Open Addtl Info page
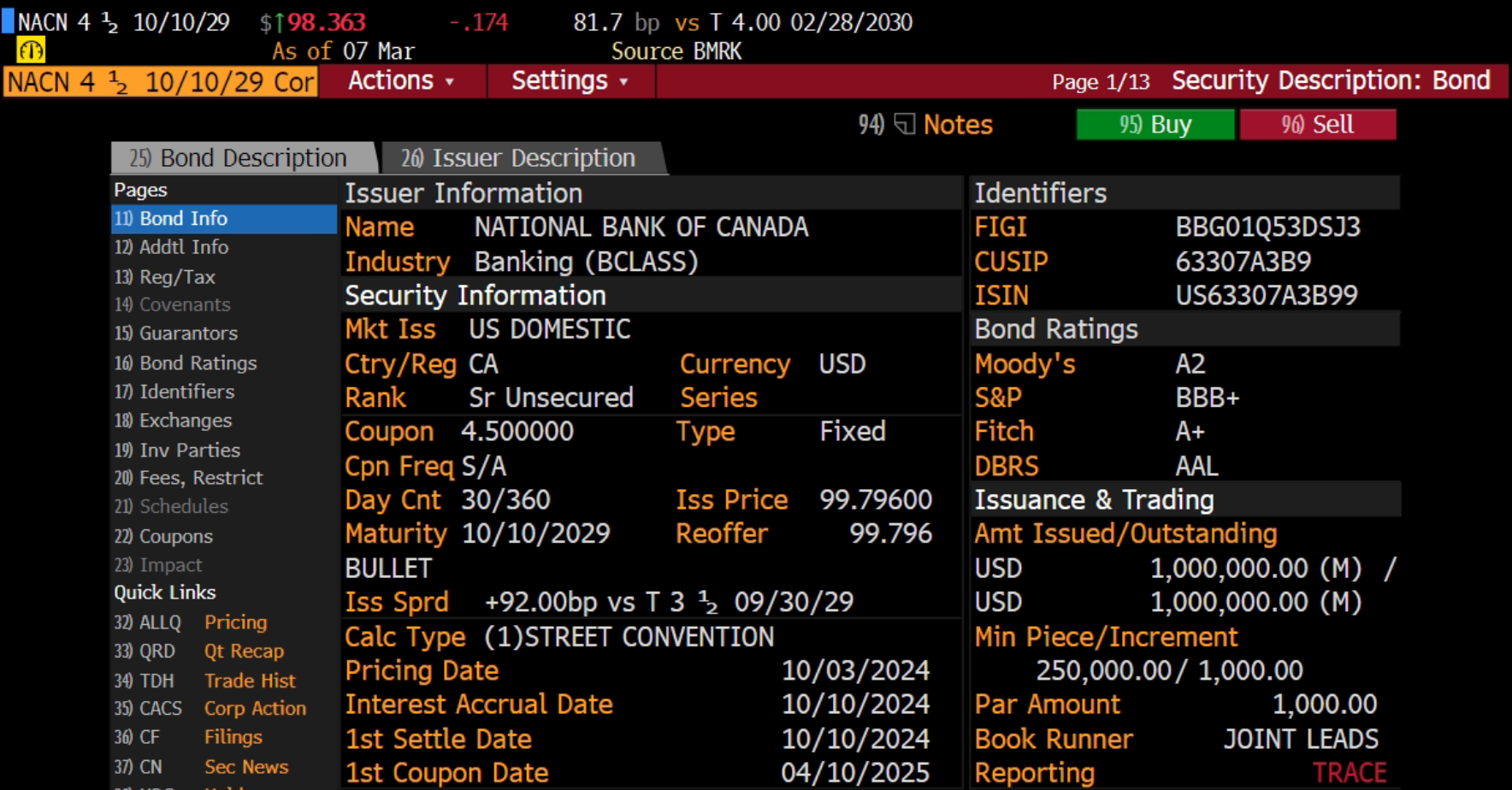Viewport: 1512px width, 790px height. coord(172,247)
